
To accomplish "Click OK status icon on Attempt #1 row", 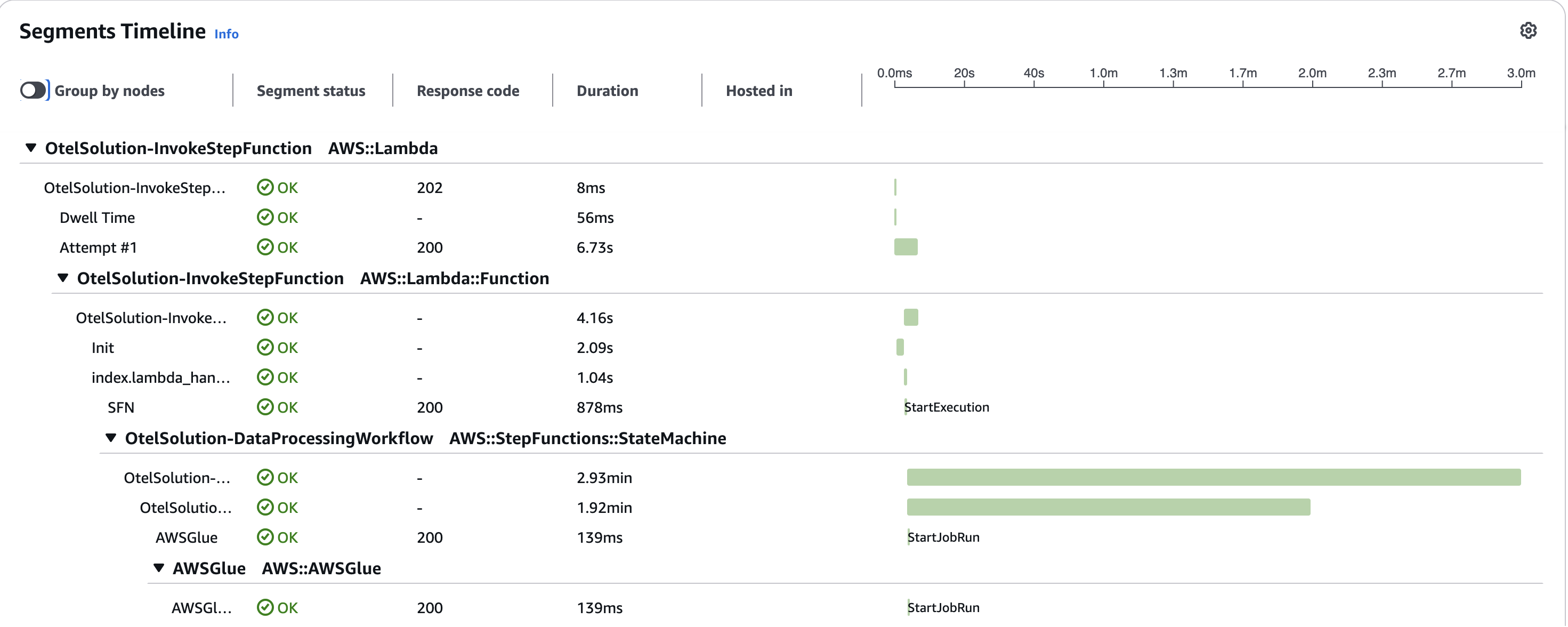I will point(265,247).
